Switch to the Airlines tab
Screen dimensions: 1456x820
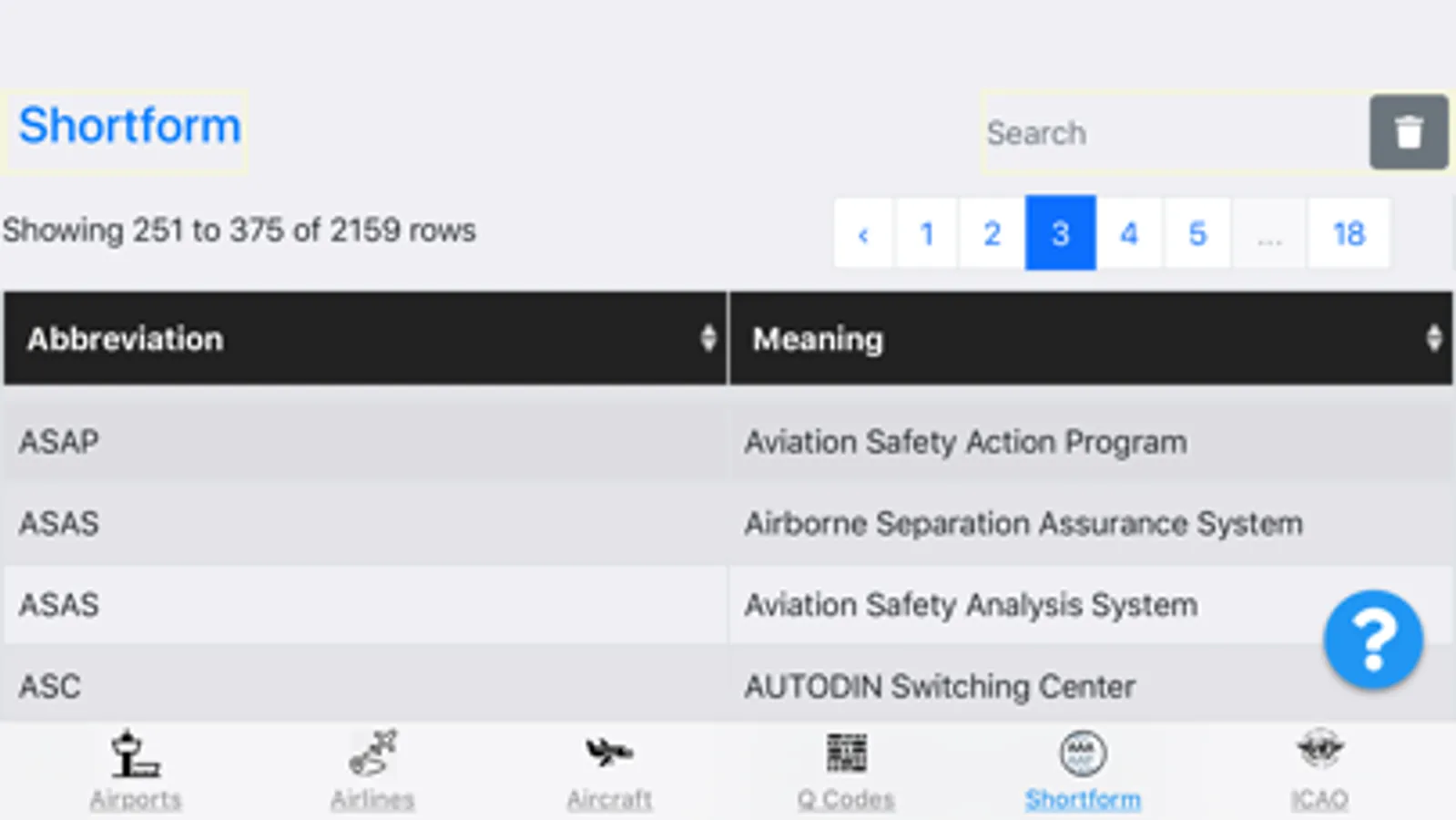point(372,755)
